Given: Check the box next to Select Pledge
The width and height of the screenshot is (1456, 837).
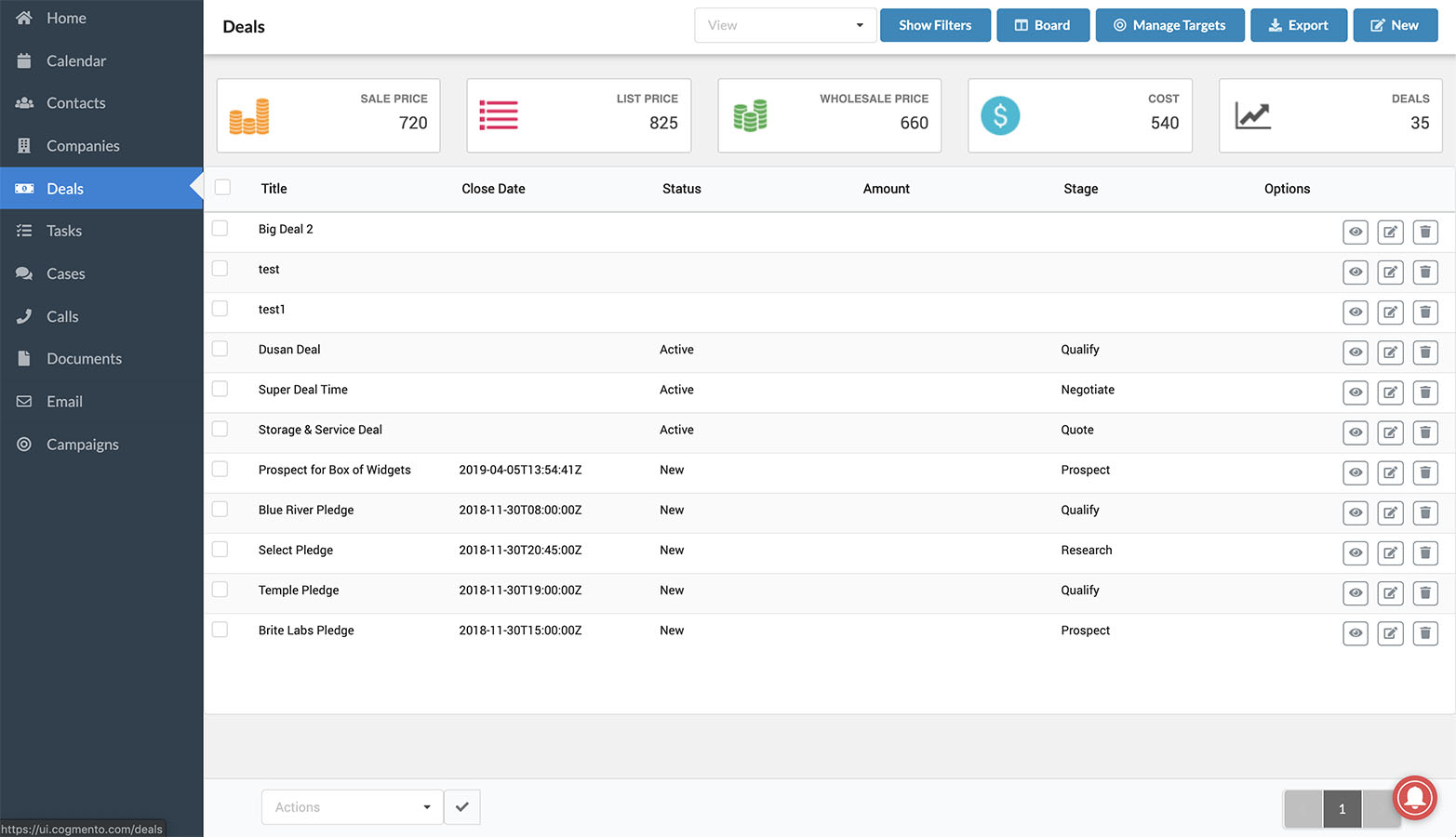Looking at the screenshot, I should pyautogui.click(x=220, y=549).
